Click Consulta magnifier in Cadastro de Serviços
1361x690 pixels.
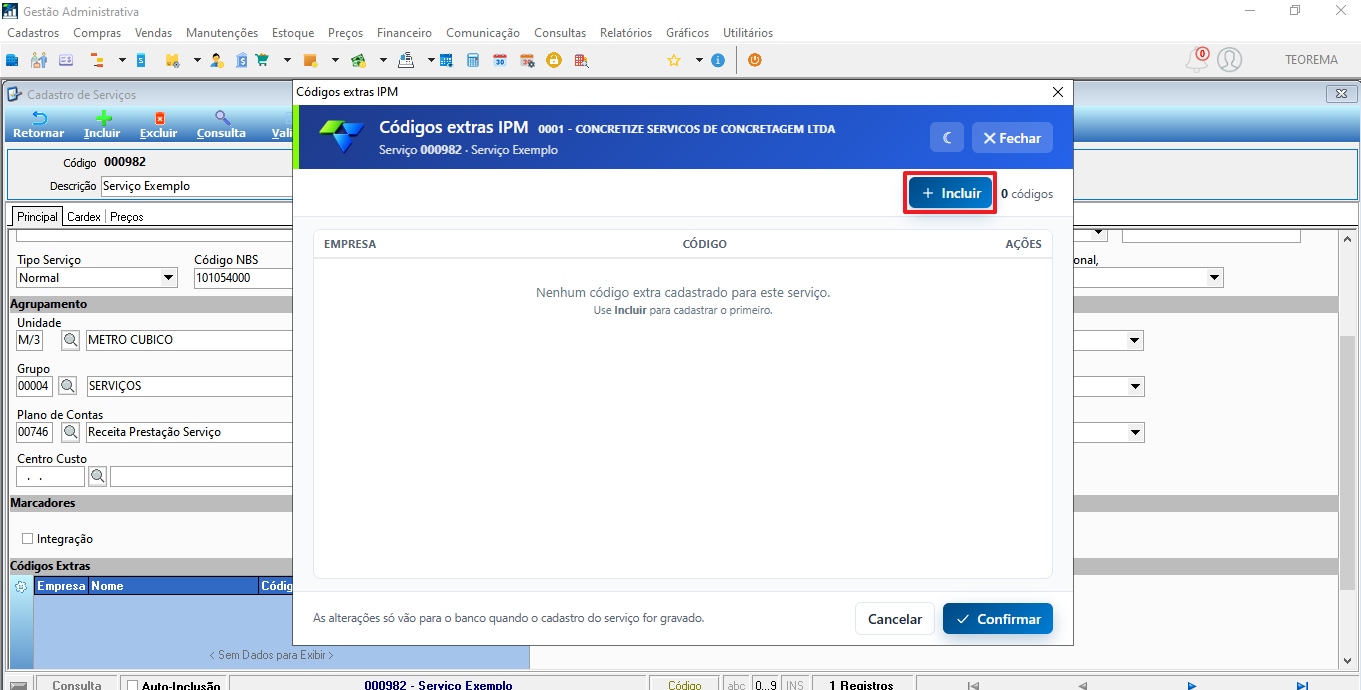coord(221,125)
